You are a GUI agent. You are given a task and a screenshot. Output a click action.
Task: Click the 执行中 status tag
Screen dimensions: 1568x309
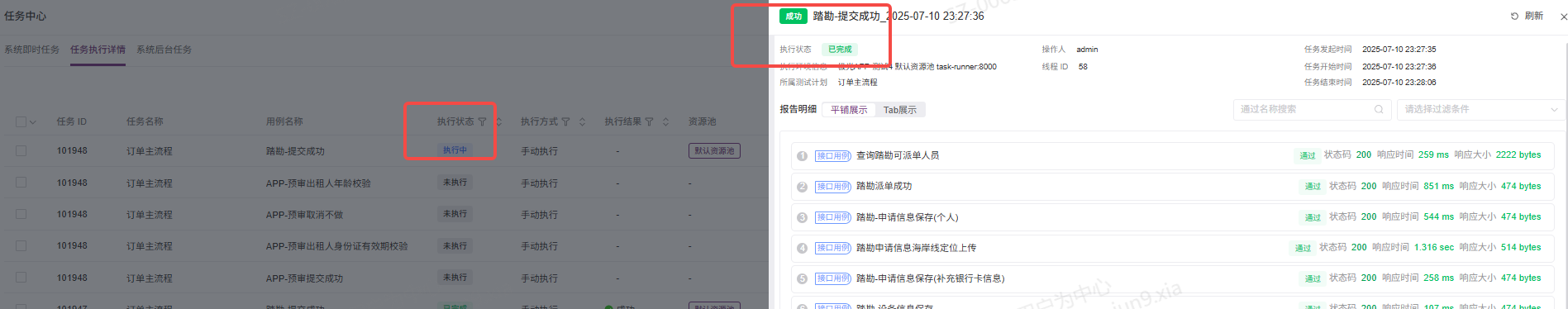click(455, 150)
